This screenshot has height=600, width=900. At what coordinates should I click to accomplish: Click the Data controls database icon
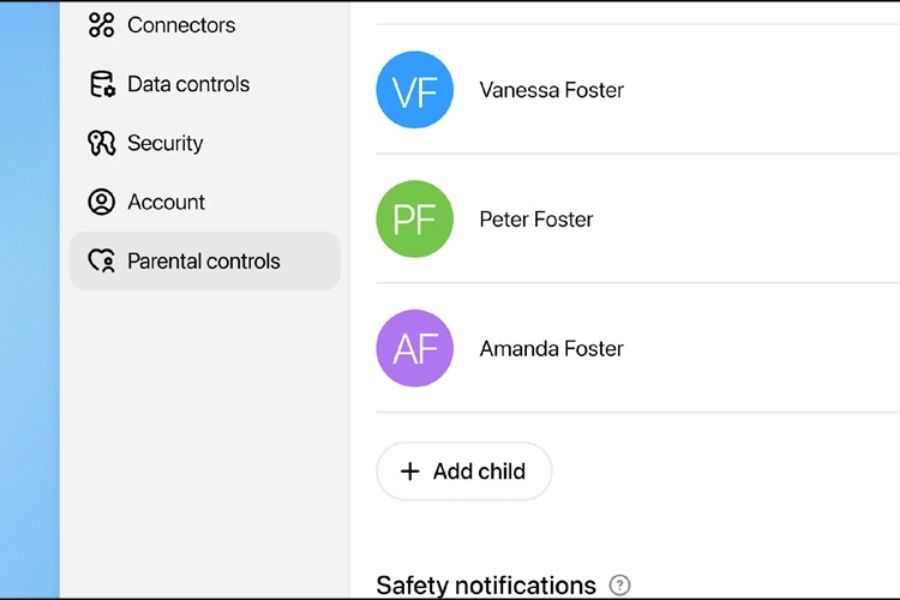coord(101,84)
